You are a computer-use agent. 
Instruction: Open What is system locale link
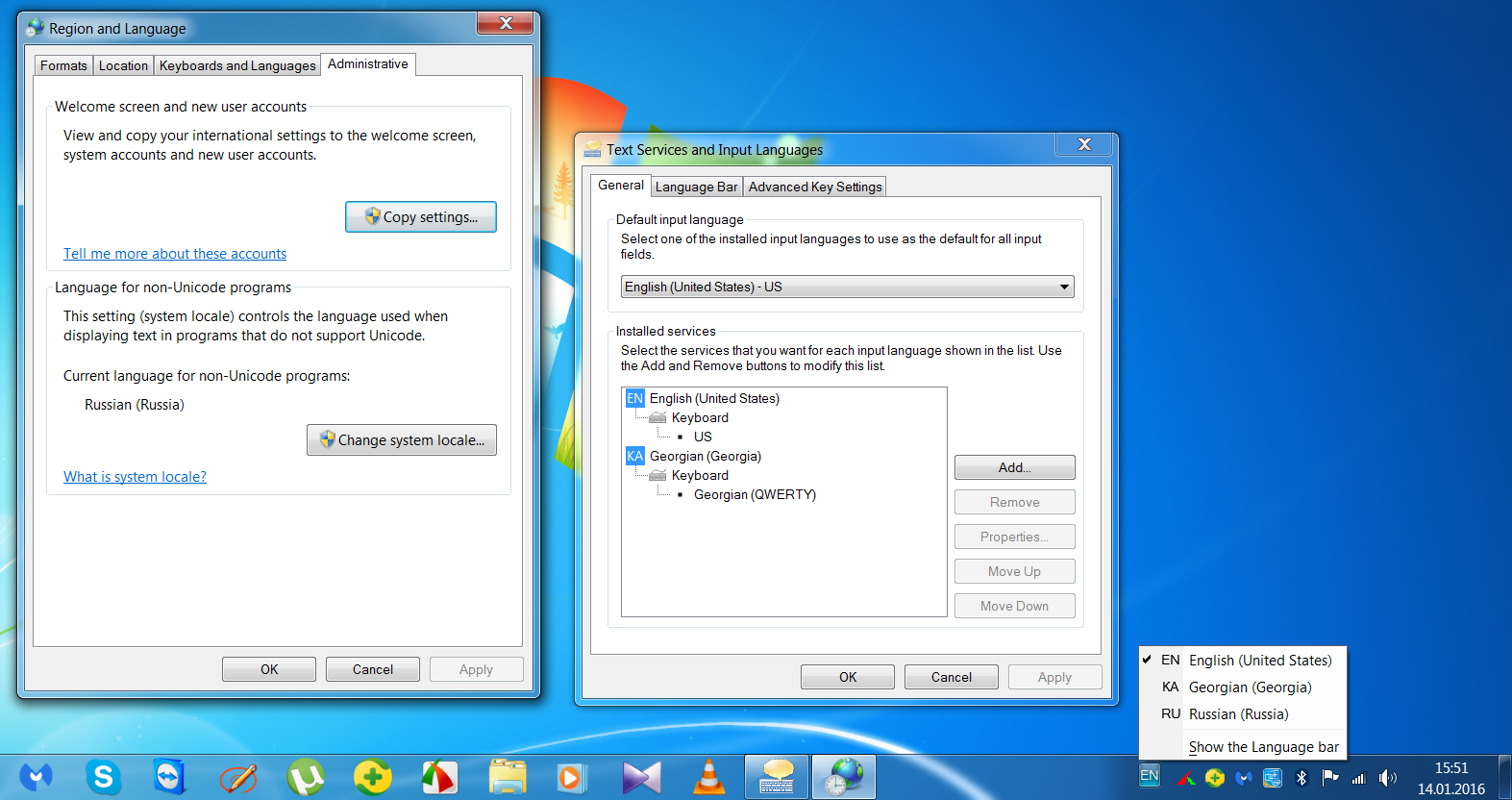click(x=135, y=477)
